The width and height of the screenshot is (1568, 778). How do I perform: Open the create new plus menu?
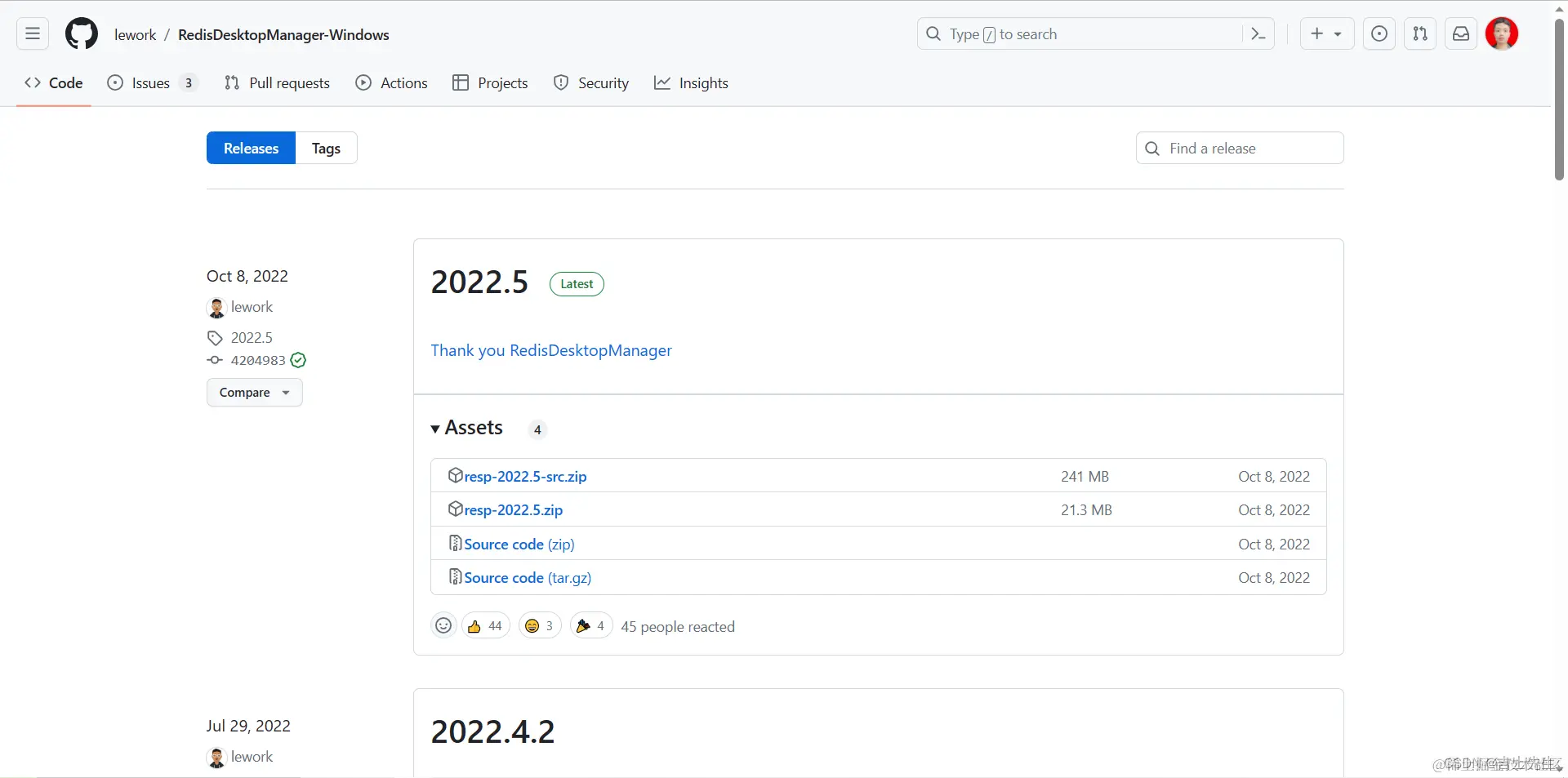1327,34
